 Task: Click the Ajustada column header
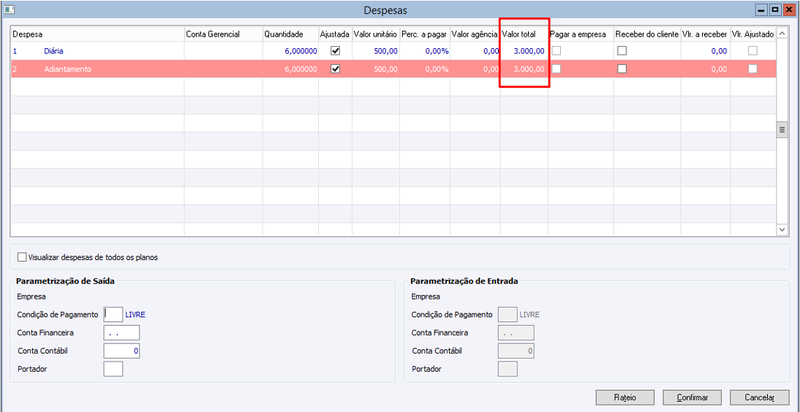click(335, 34)
